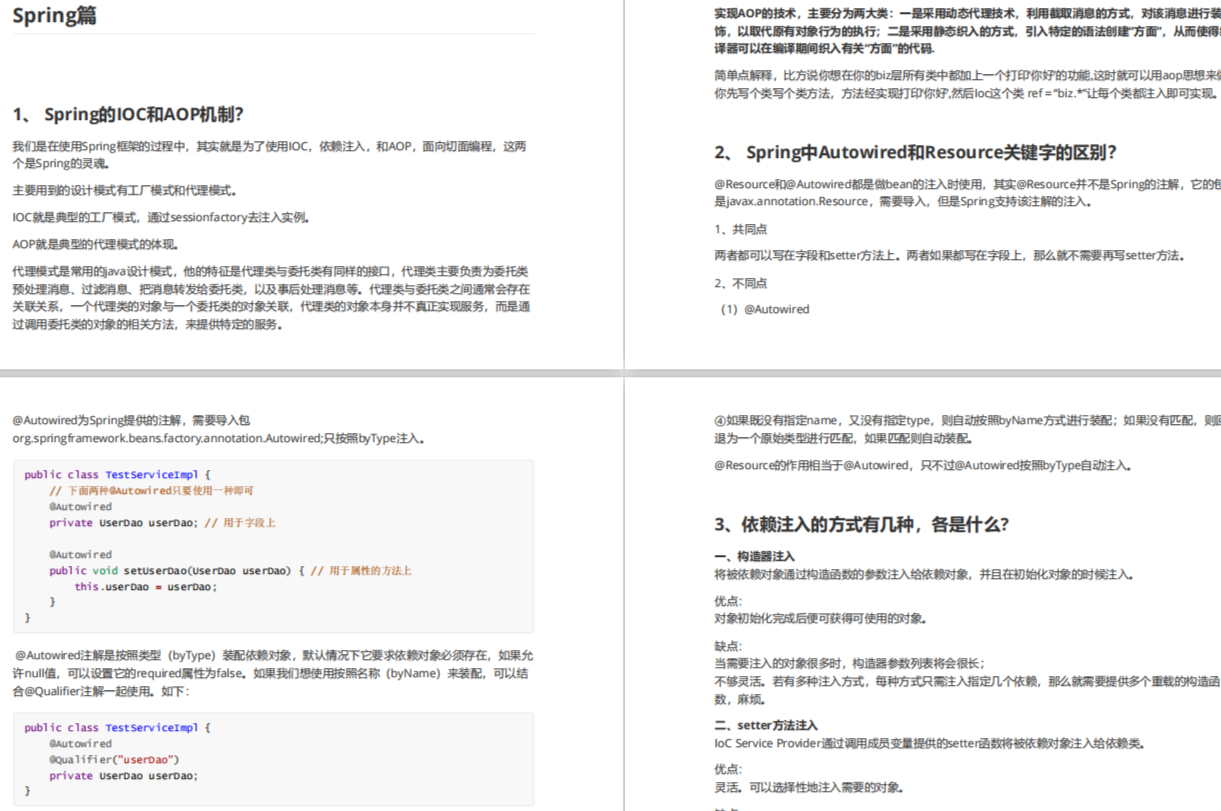Click the line "主要用到的设计模式有工厂模式和代理模式。"
This screenshot has height=811, width=1221.
point(125,190)
